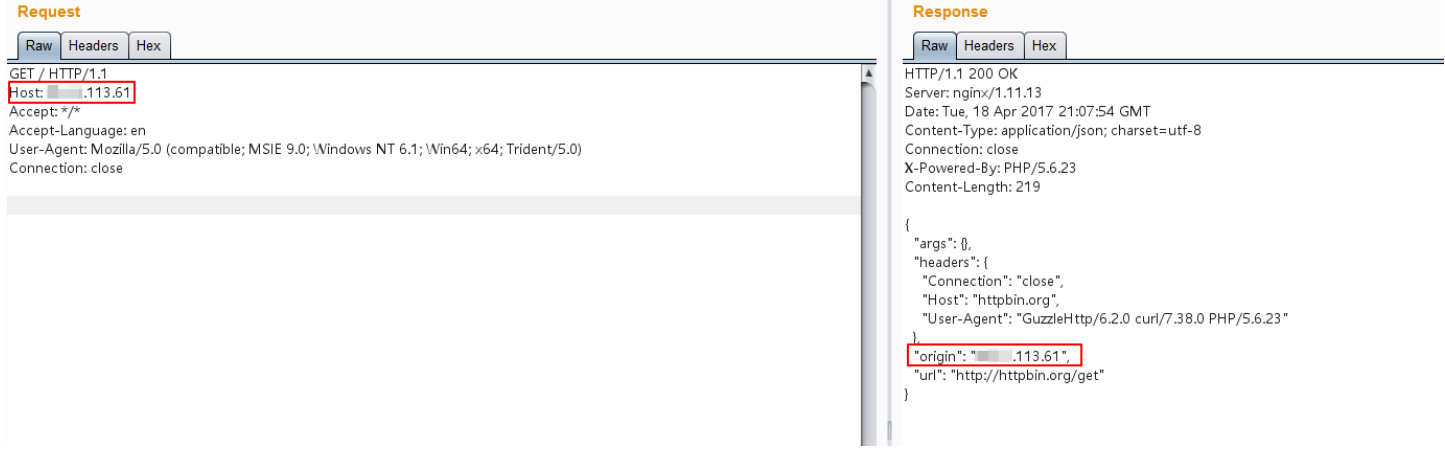Click the divider between Request and Response panes
Viewport: 1445px width, 457px height.
coord(888,250)
